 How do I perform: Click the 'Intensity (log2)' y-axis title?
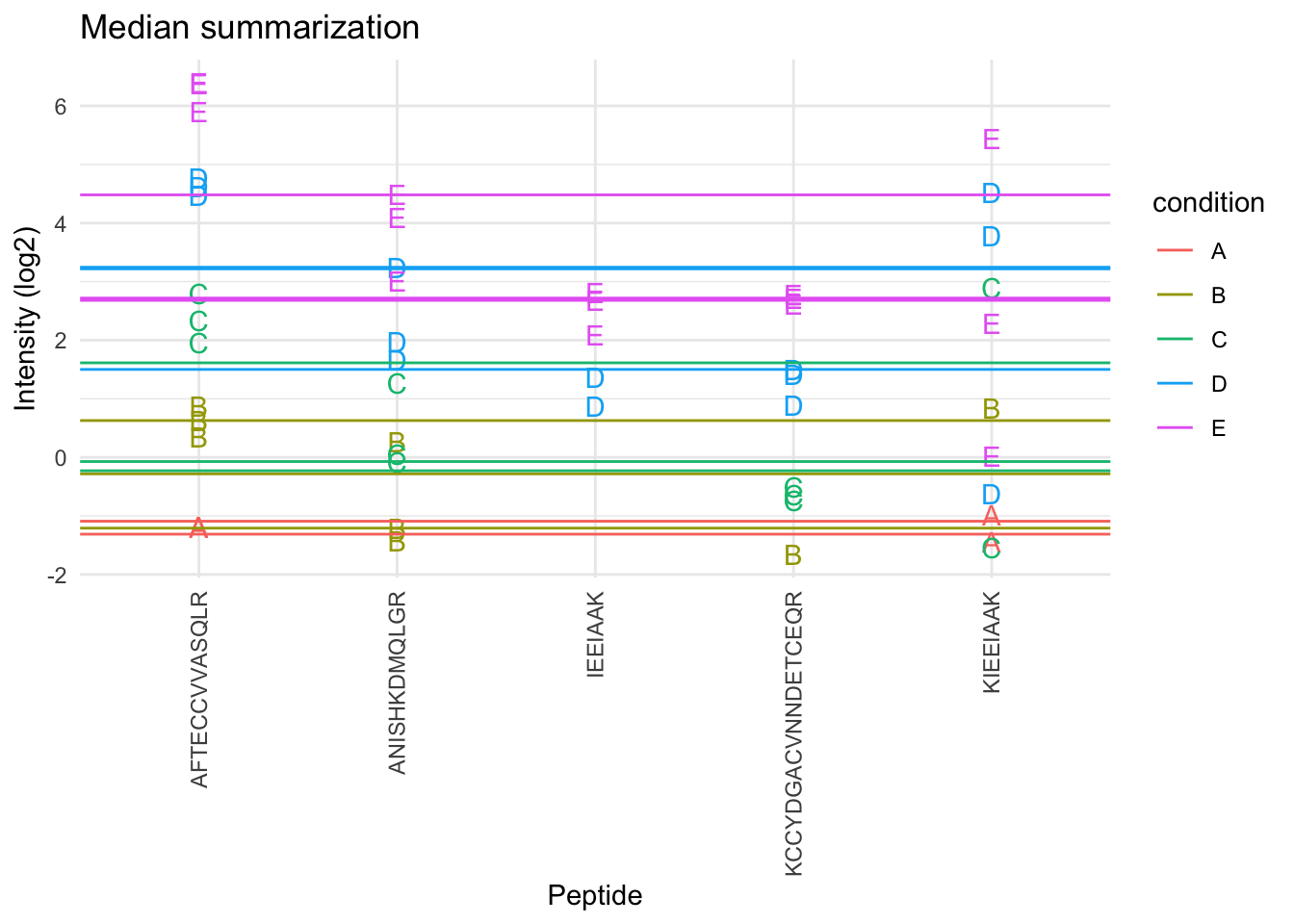26,318
